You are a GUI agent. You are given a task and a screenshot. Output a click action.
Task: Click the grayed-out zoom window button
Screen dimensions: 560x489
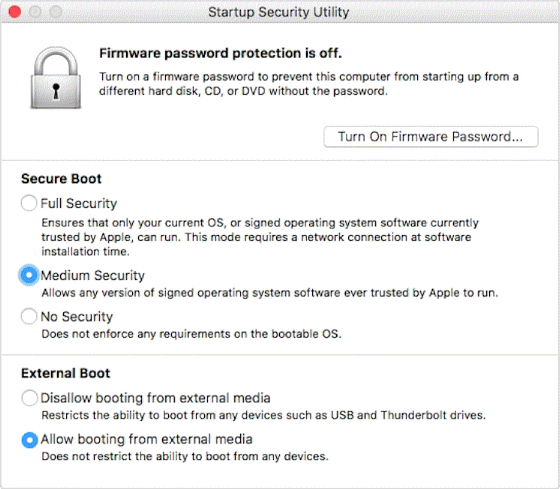pos(56,12)
